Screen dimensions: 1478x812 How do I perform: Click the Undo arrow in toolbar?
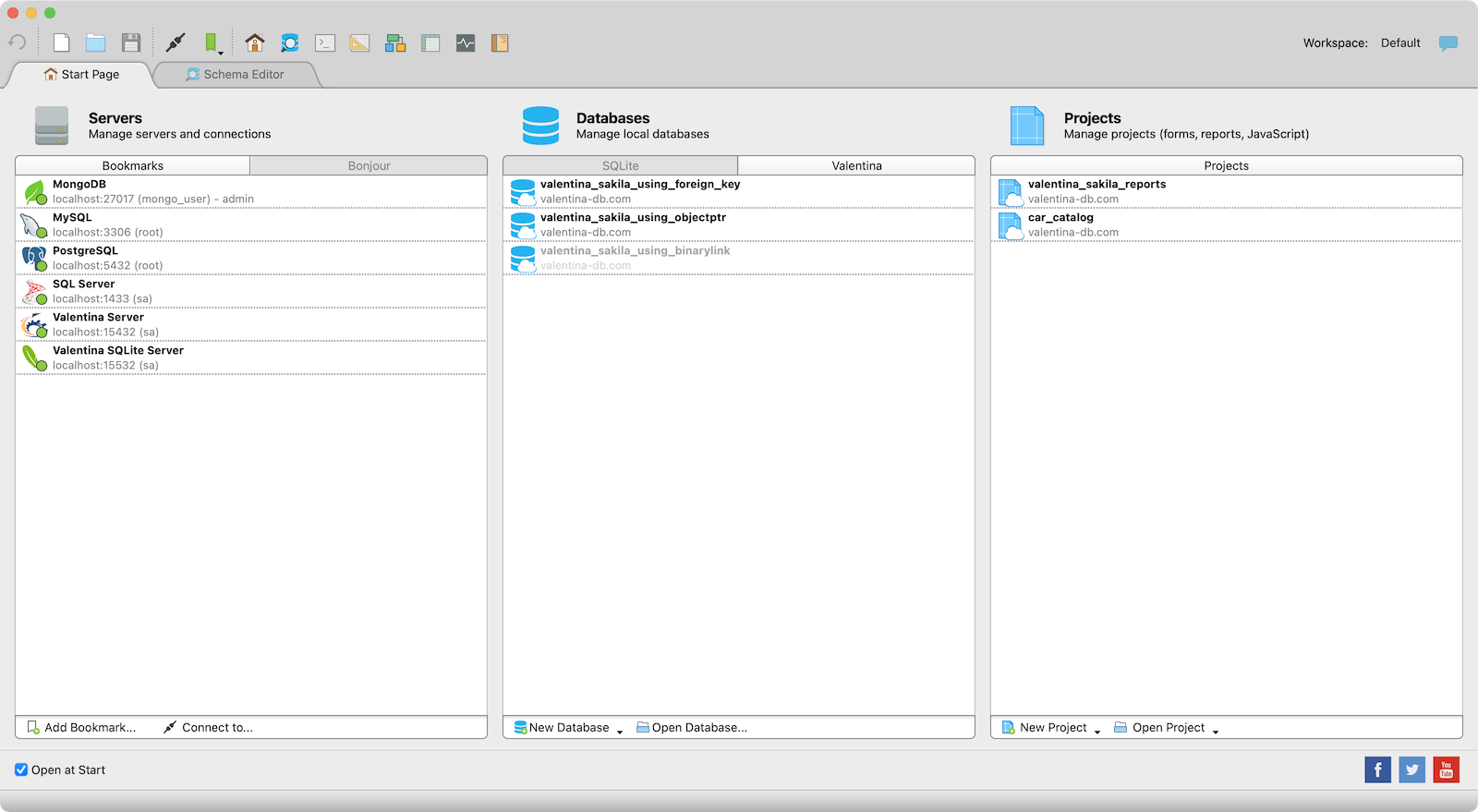click(x=17, y=42)
